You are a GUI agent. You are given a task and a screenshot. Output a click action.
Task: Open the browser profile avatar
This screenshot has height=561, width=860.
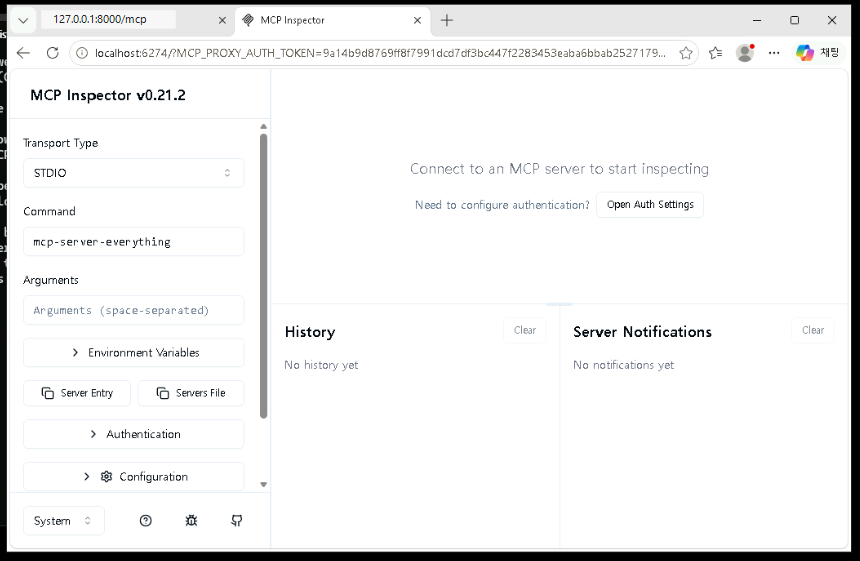[745, 53]
